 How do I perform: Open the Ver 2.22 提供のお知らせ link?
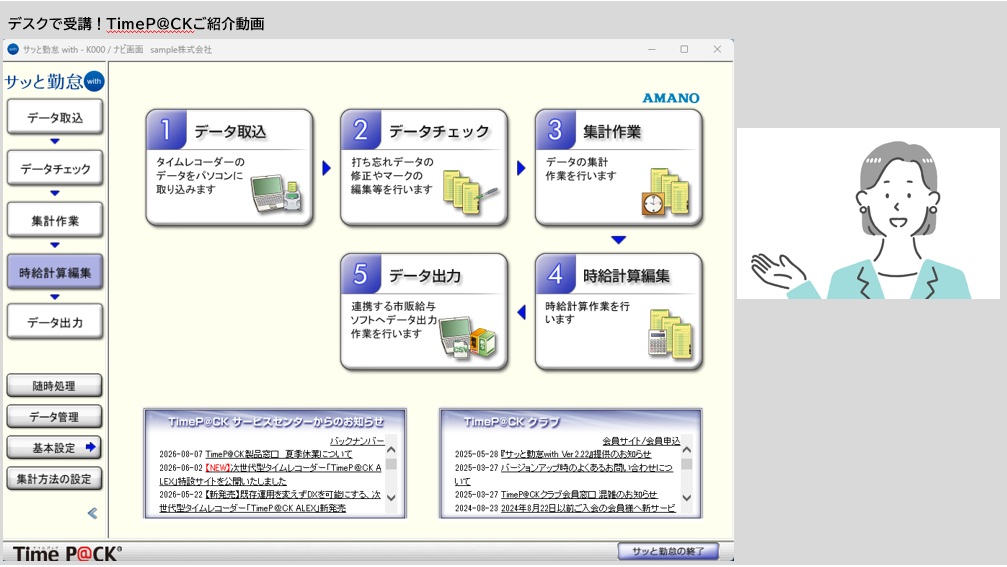click(x=575, y=454)
